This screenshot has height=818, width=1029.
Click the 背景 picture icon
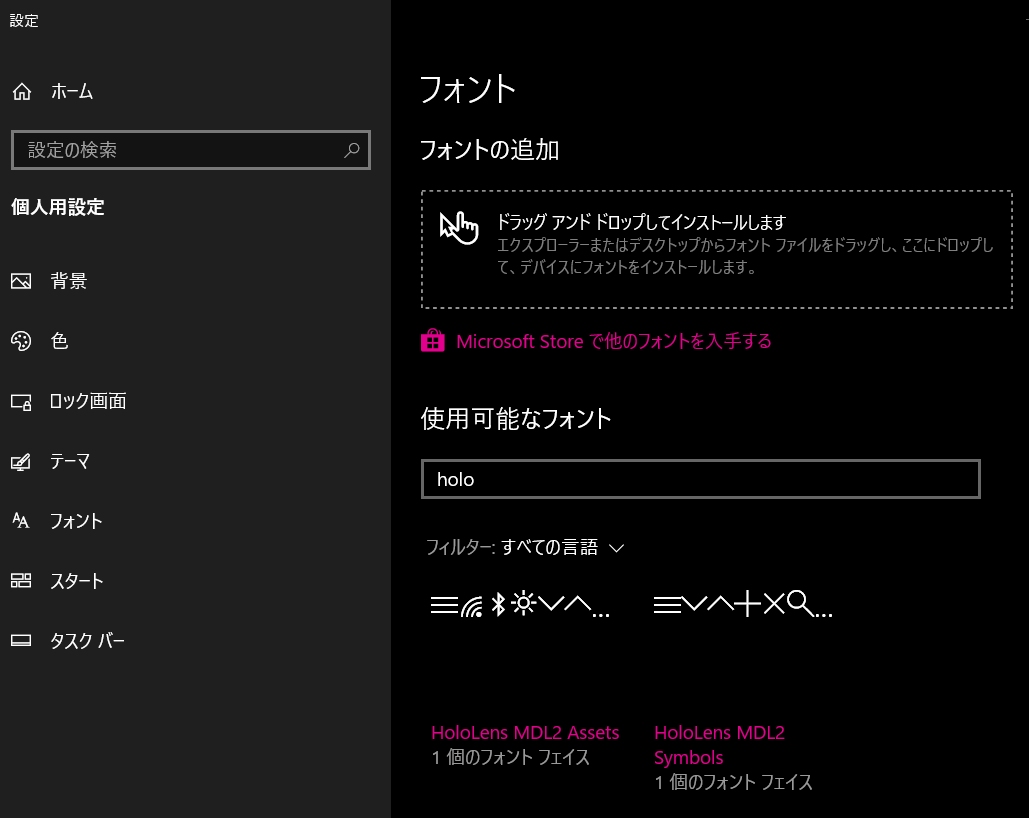click(21, 281)
